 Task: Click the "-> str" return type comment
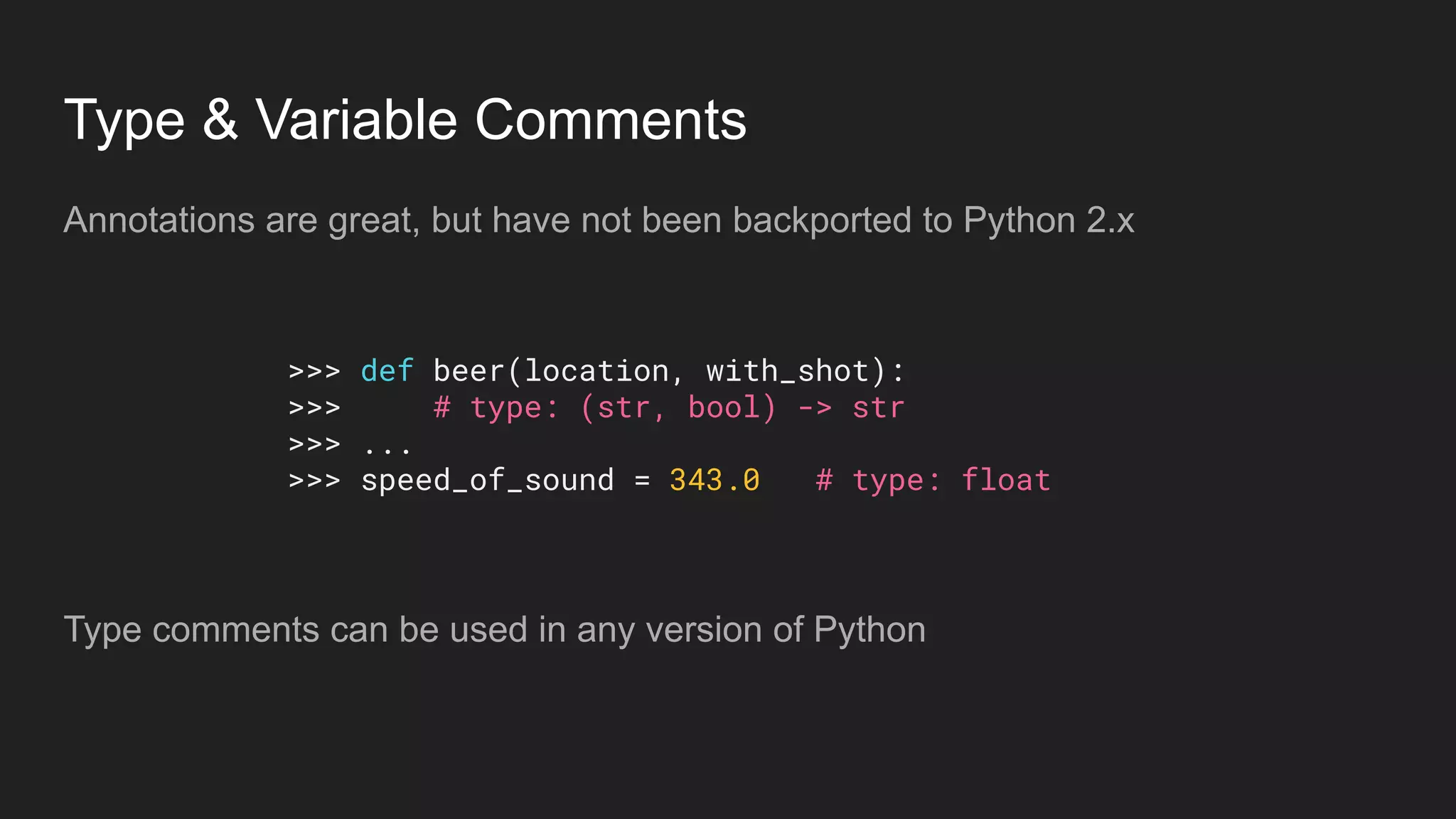(851, 408)
